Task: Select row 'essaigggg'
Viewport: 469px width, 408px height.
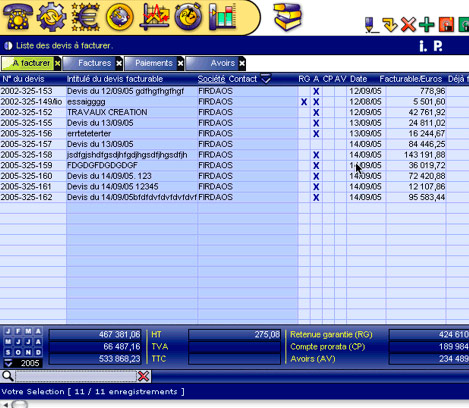Action: point(86,102)
